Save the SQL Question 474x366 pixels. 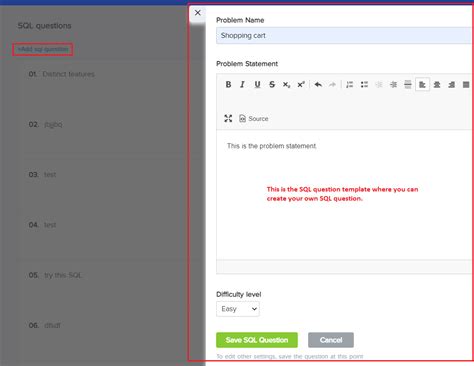[257, 340]
